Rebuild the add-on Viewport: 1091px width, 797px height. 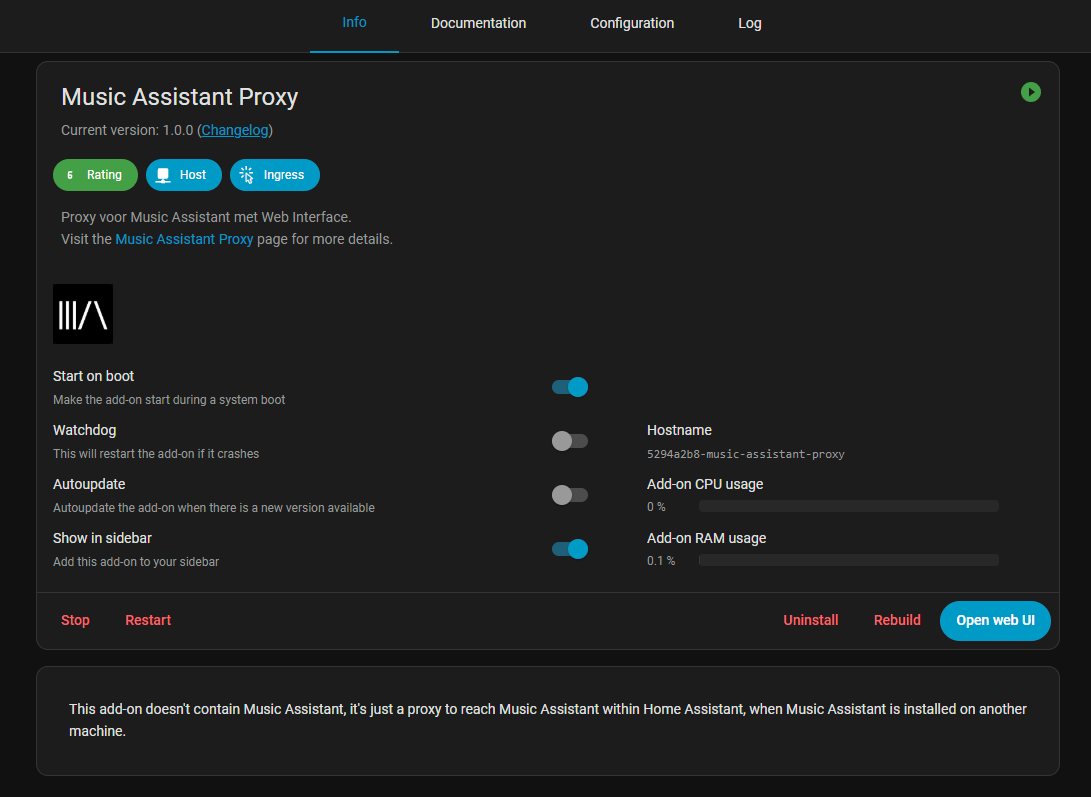[897, 620]
